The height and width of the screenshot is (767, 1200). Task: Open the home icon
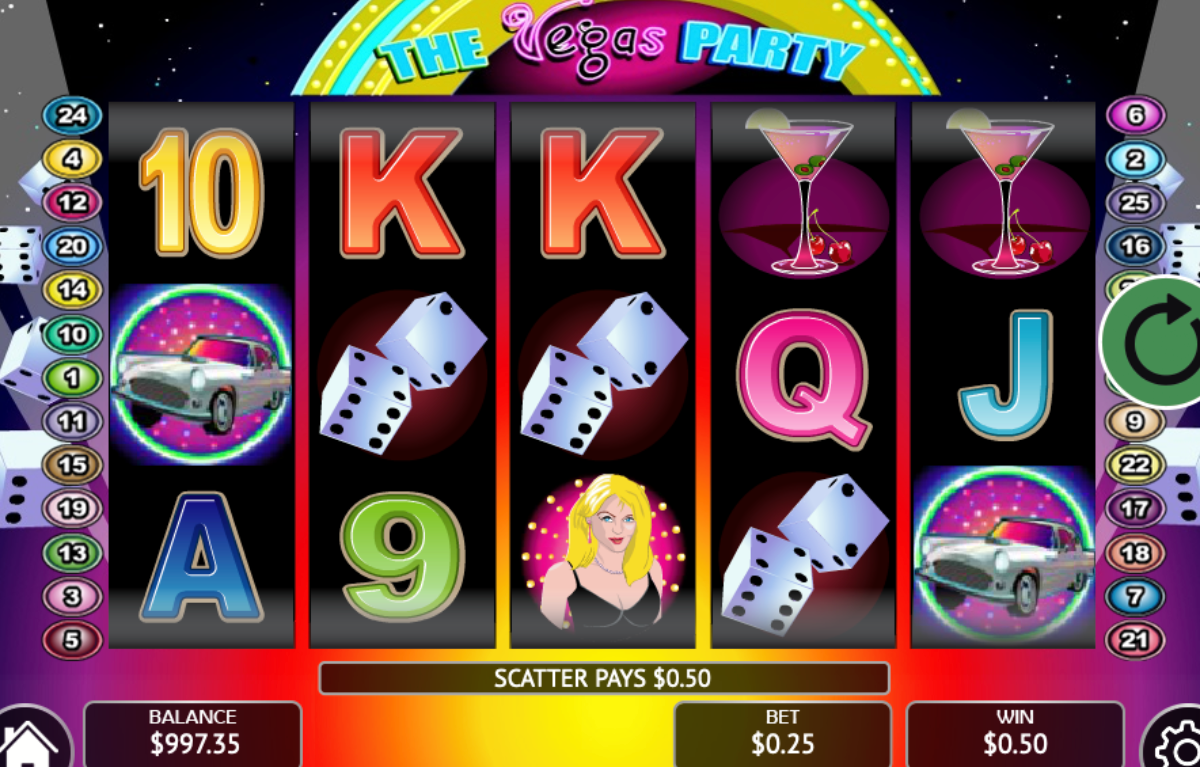point(32,741)
